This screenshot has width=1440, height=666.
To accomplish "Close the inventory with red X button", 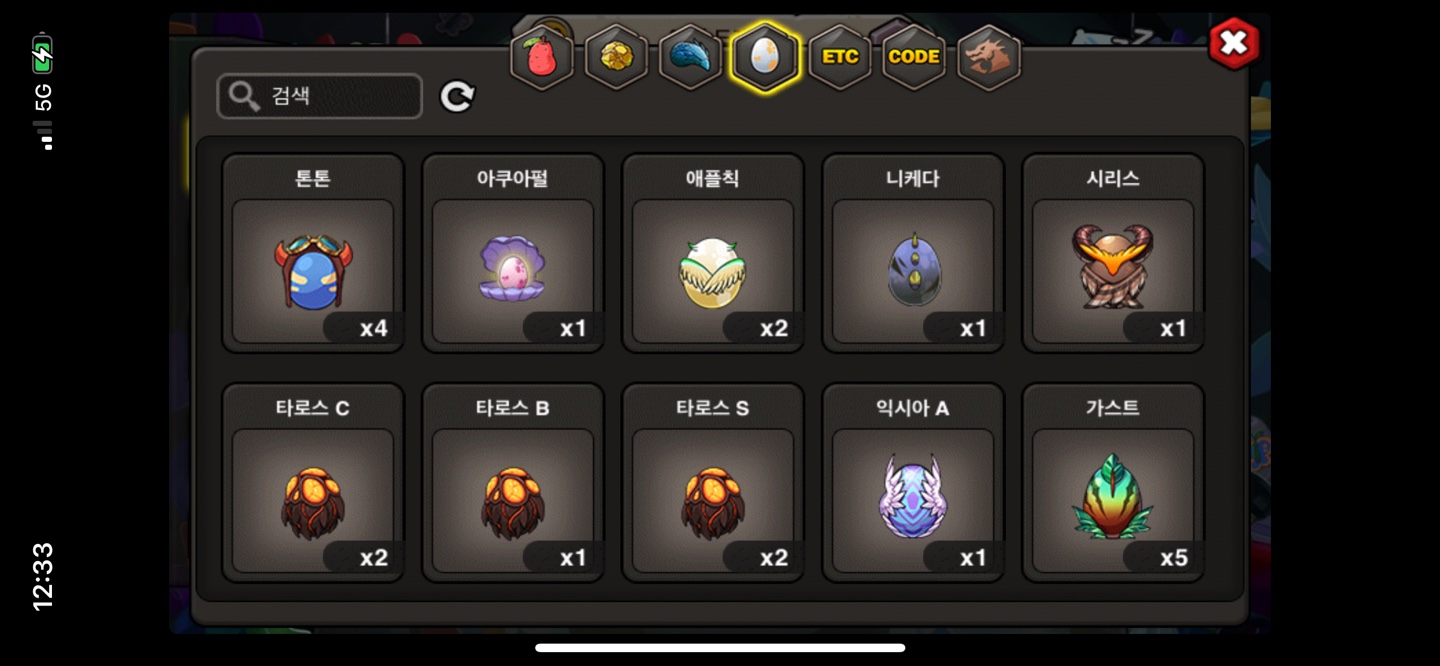I will point(1234,43).
